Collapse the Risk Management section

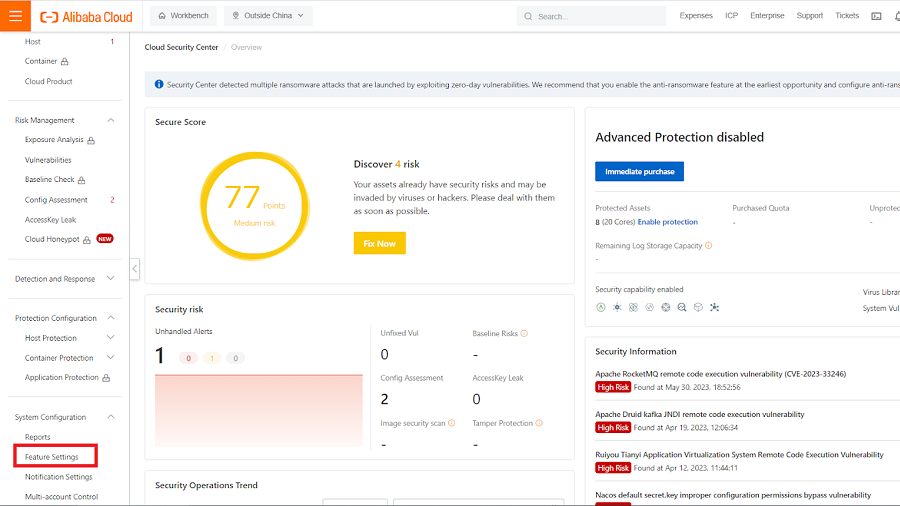click(110, 120)
